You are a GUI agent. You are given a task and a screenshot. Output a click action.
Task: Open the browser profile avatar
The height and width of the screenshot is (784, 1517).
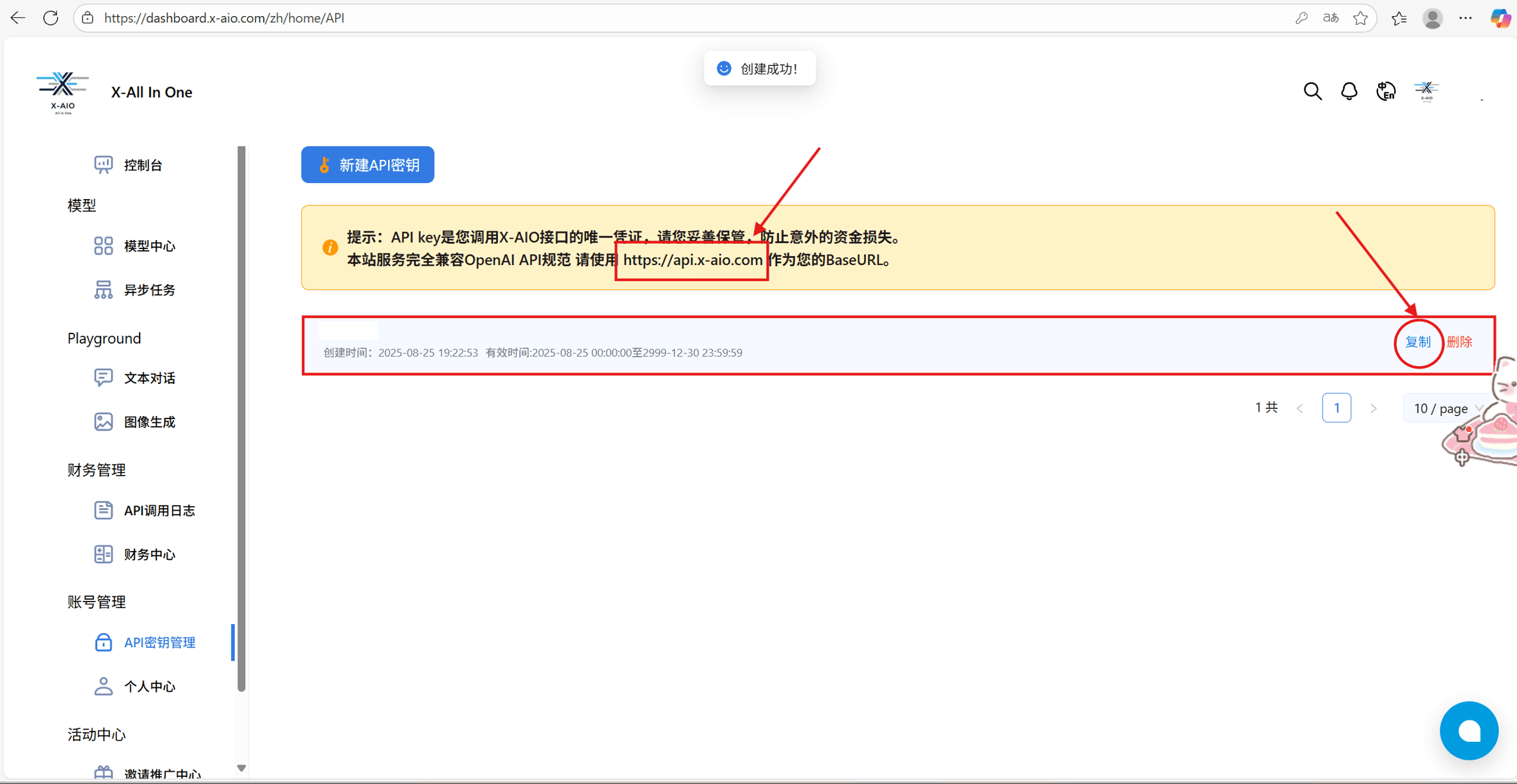tap(1433, 18)
